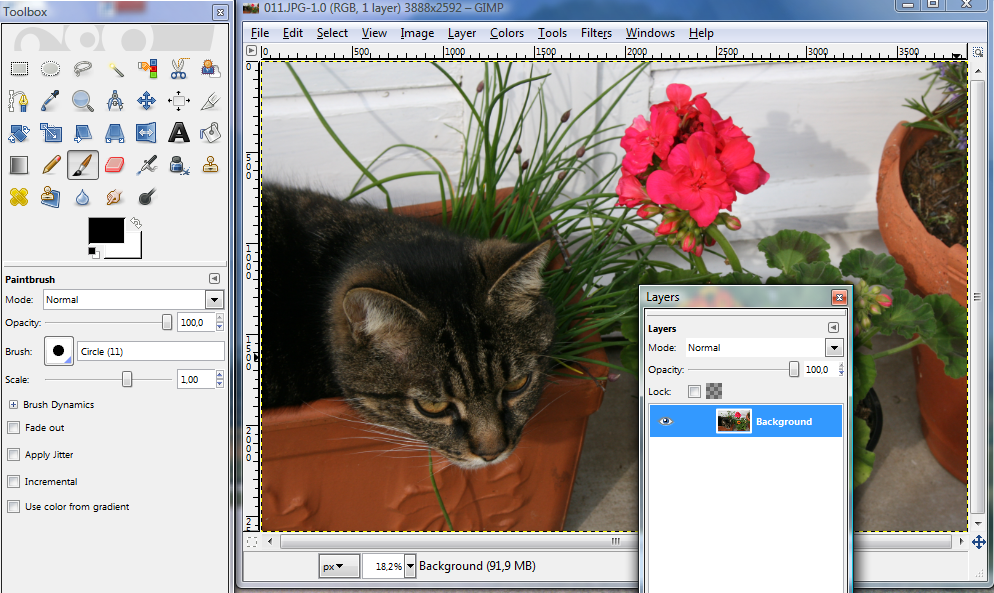
Task: Open the zoom percentage dropdown
Action: (x=410, y=565)
